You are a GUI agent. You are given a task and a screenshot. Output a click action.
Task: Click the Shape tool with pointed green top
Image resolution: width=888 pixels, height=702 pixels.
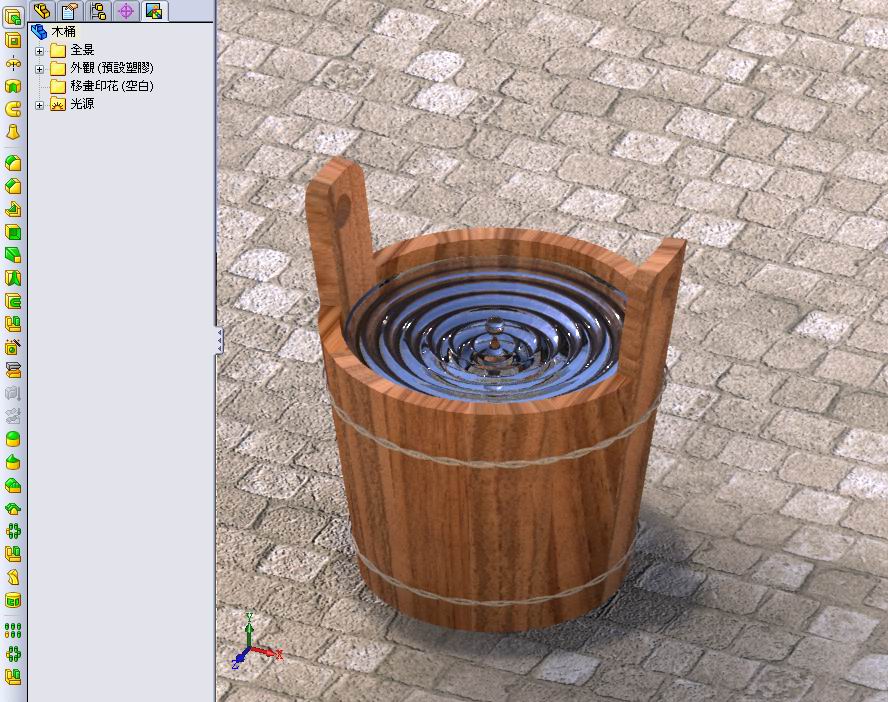12,461
